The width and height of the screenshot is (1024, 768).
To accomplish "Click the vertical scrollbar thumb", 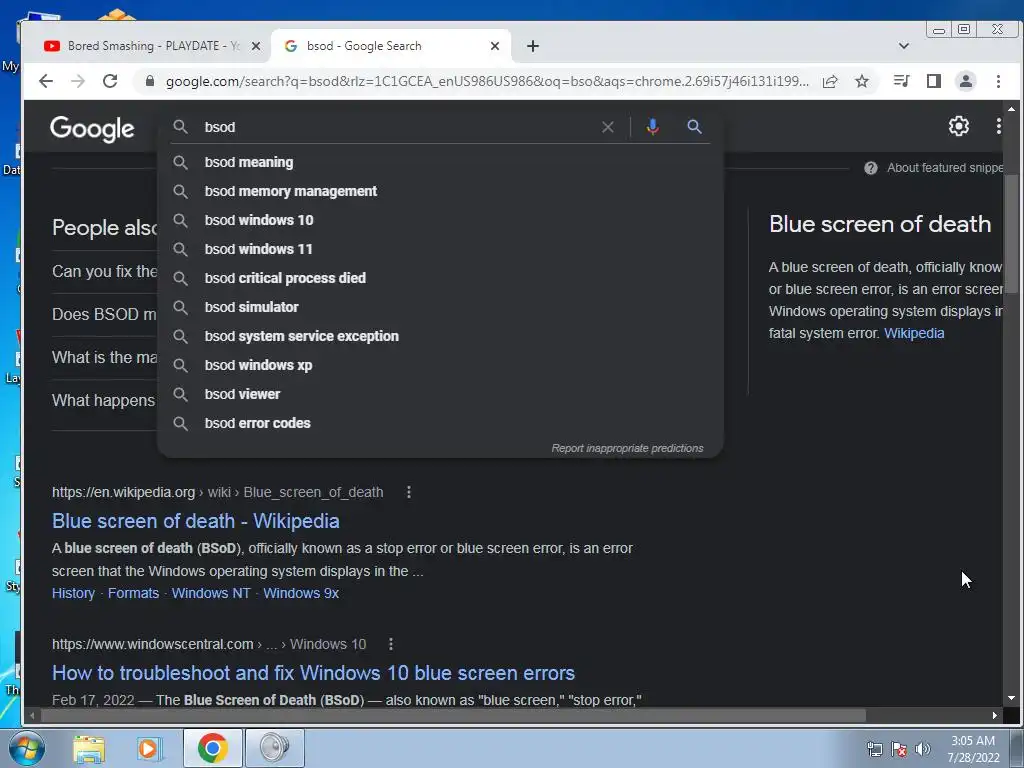I will pyautogui.click(x=1011, y=234).
